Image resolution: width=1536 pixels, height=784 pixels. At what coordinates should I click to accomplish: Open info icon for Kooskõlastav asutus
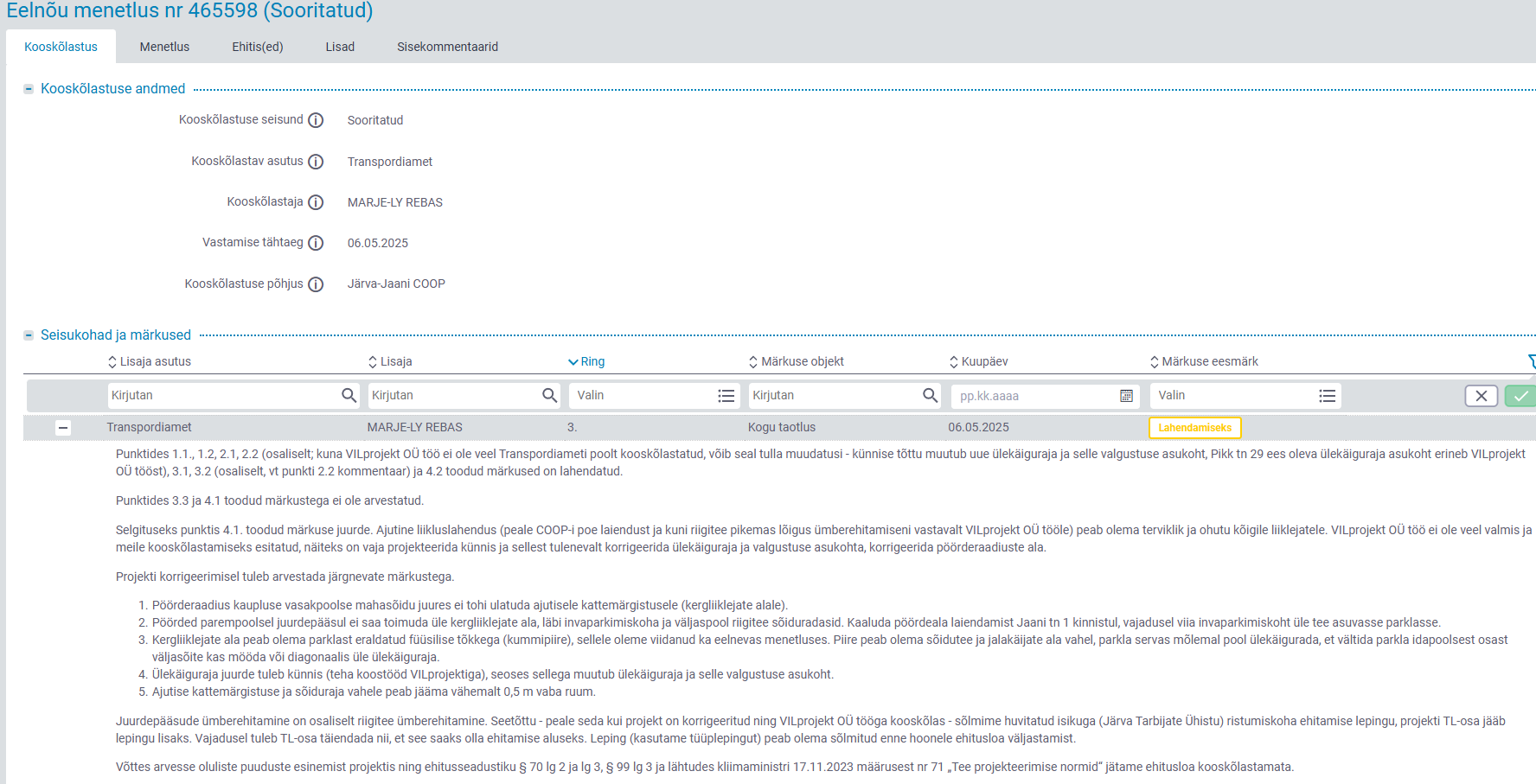[x=316, y=162]
